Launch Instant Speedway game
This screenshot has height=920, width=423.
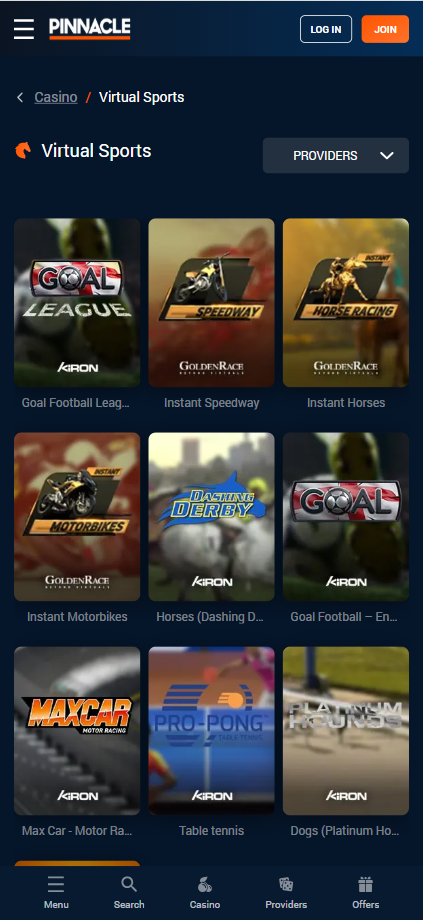(x=211, y=303)
